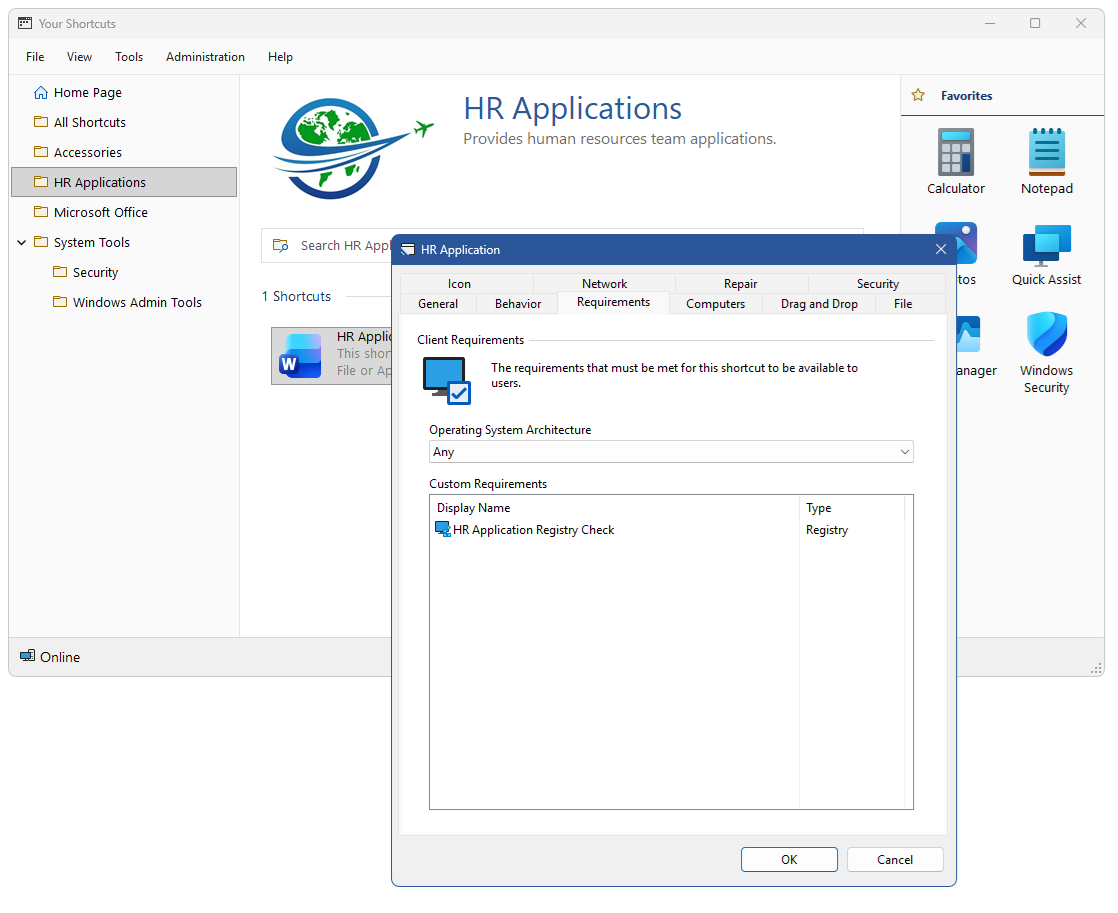This screenshot has height=913, width=1118.
Task: Select Accessories in the sidebar
Action: point(88,152)
